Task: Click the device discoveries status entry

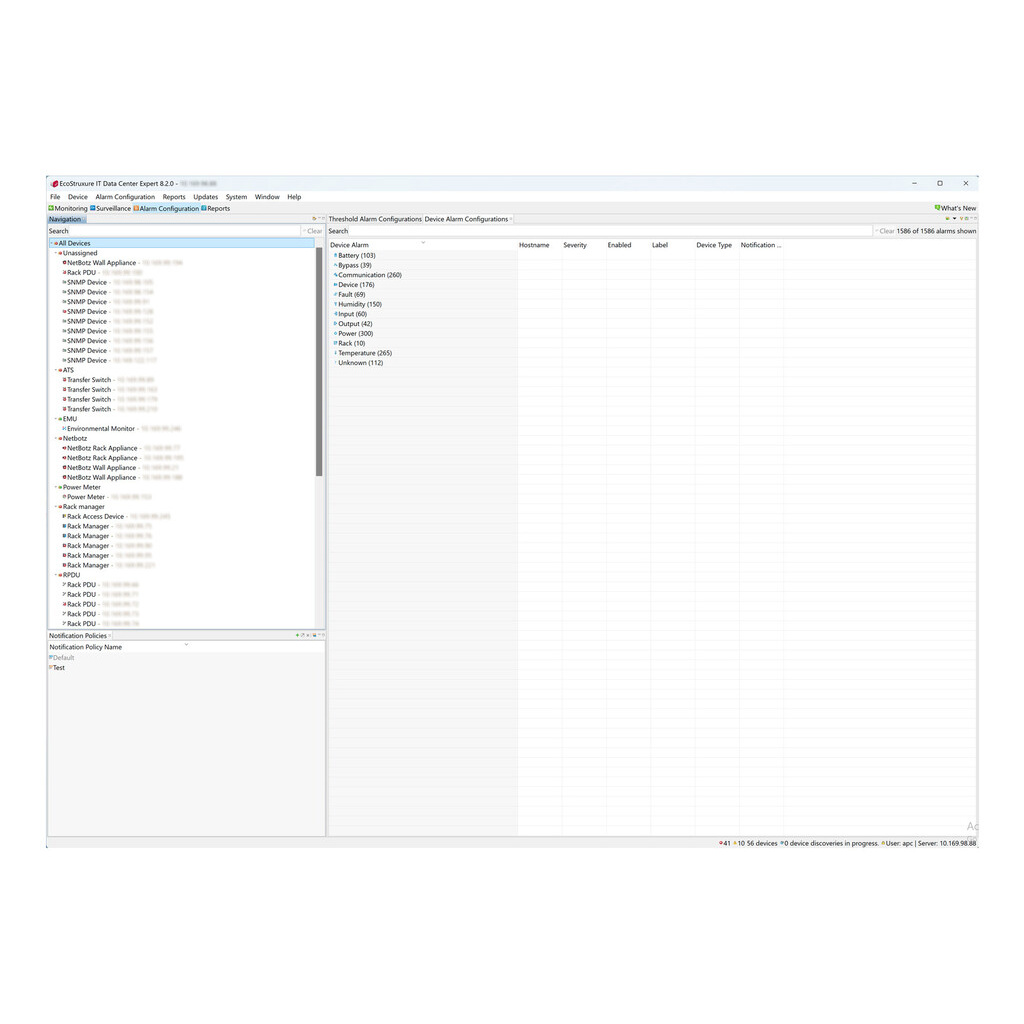Action: click(829, 843)
